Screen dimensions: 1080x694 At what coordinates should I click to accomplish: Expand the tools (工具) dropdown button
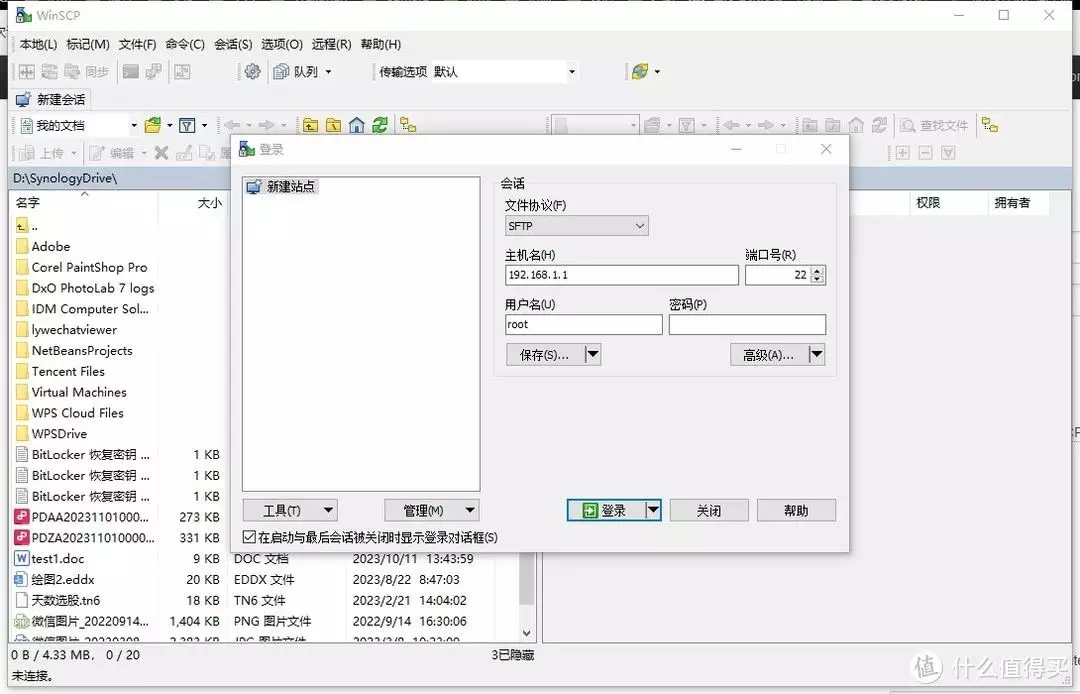pyautogui.click(x=290, y=510)
